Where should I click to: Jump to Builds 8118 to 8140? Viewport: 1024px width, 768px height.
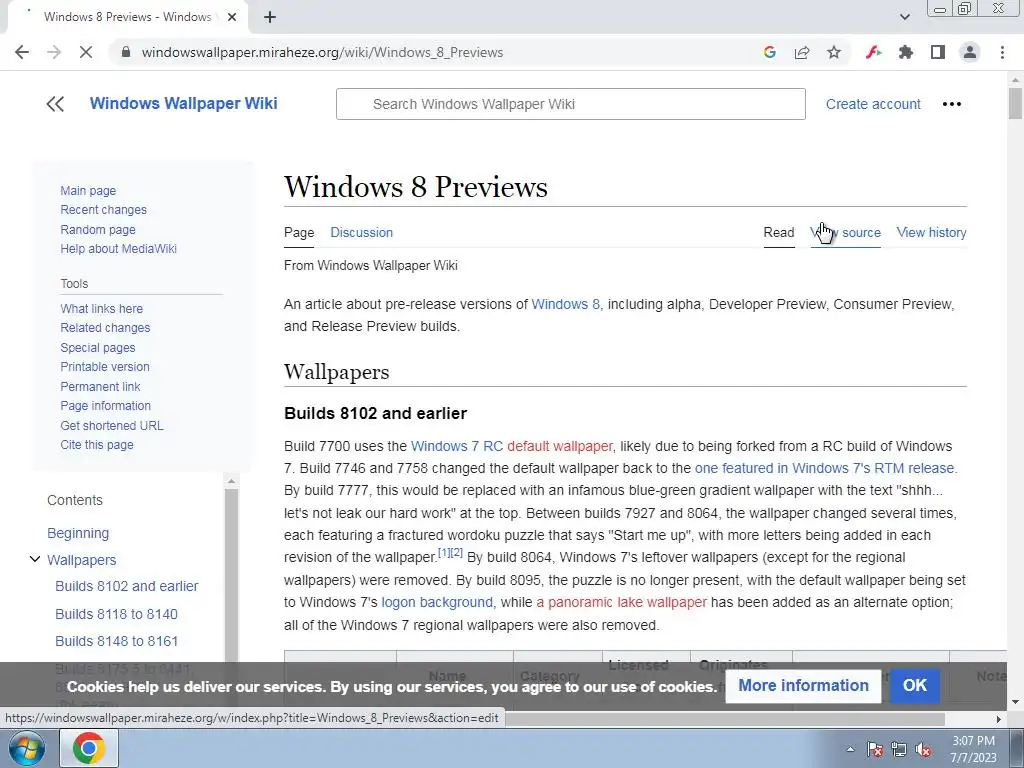(x=116, y=614)
